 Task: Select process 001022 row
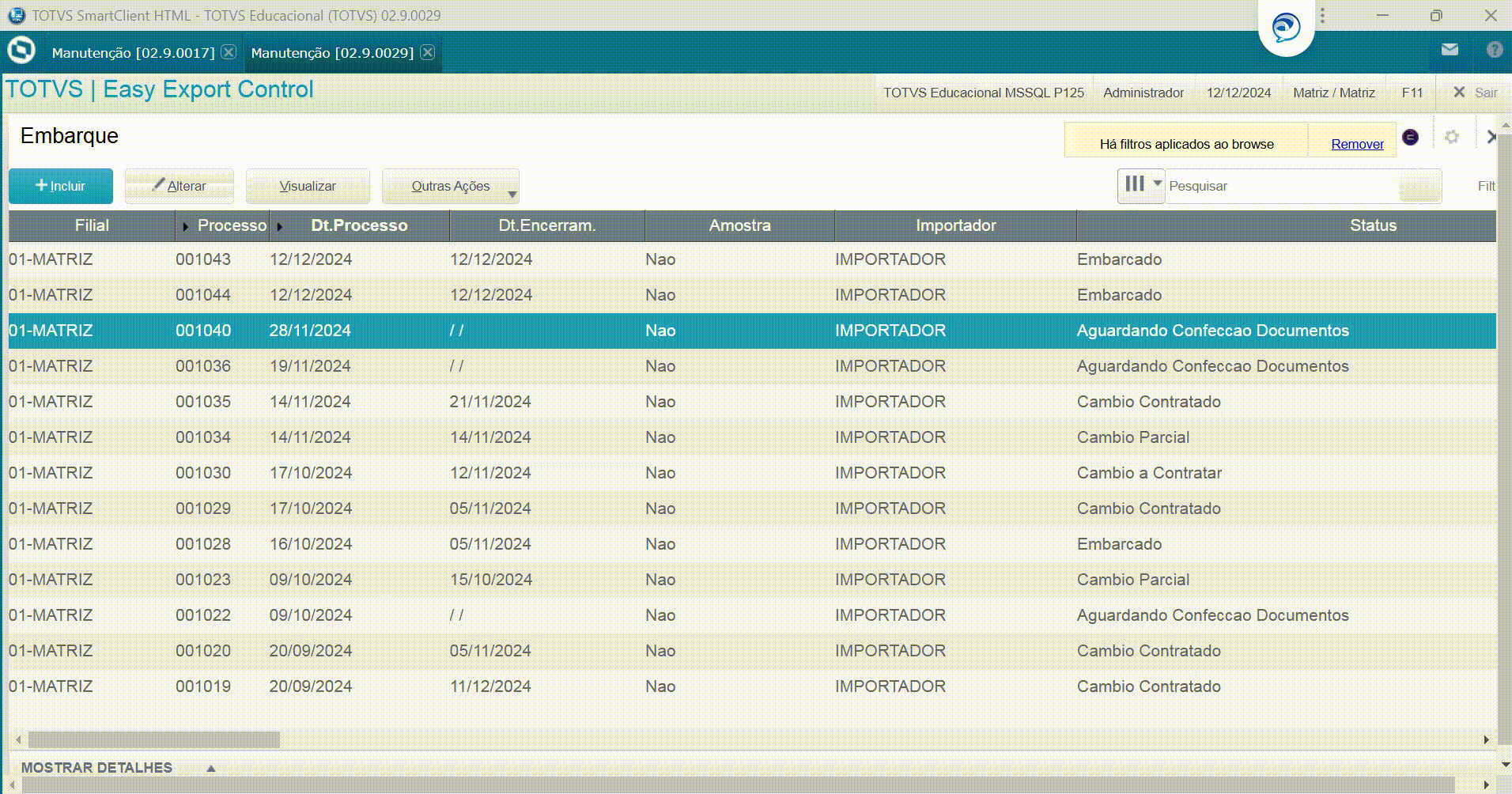point(752,615)
